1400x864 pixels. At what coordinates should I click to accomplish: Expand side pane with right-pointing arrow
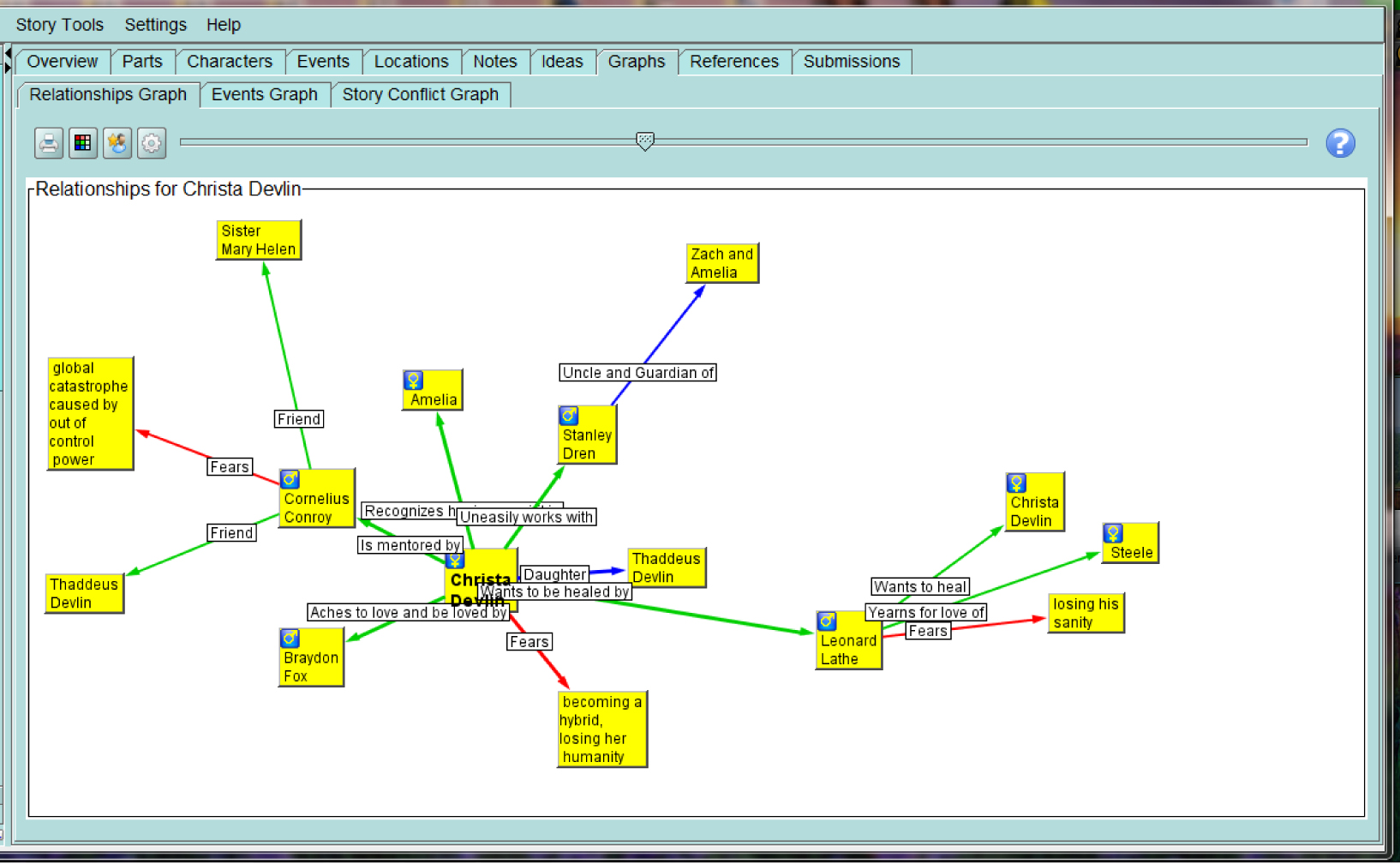pos(8,67)
